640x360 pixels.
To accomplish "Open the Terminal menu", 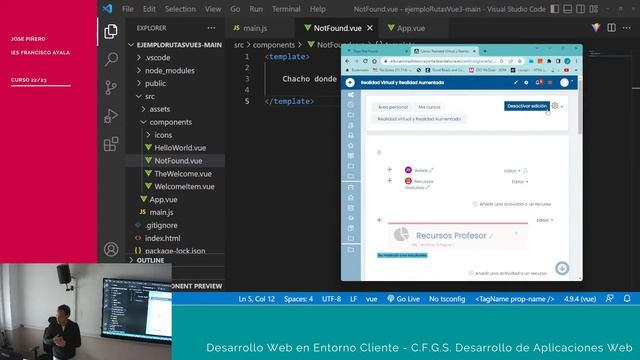I will point(286,9).
